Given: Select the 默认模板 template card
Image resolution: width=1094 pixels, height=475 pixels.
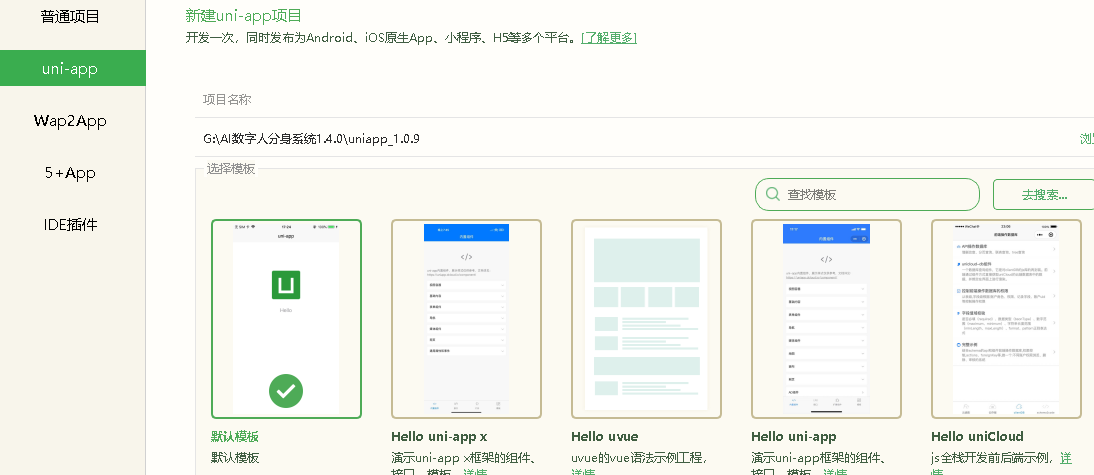Looking at the screenshot, I should [286, 318].
